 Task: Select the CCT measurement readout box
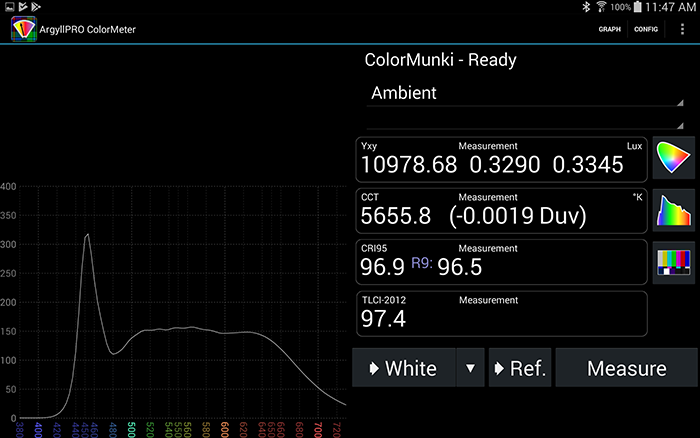[501, 211]
